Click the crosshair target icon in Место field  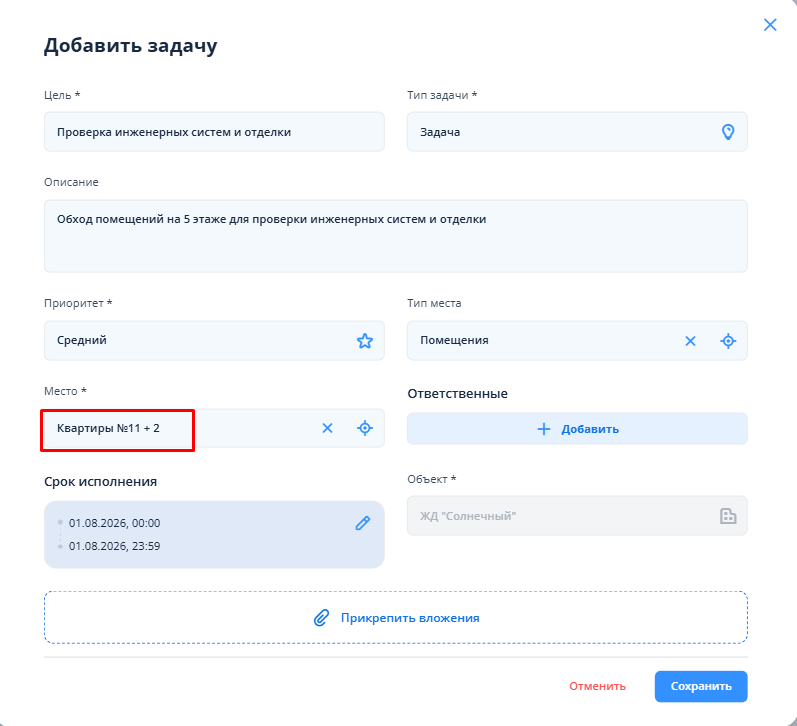click(x=364, y=428)
